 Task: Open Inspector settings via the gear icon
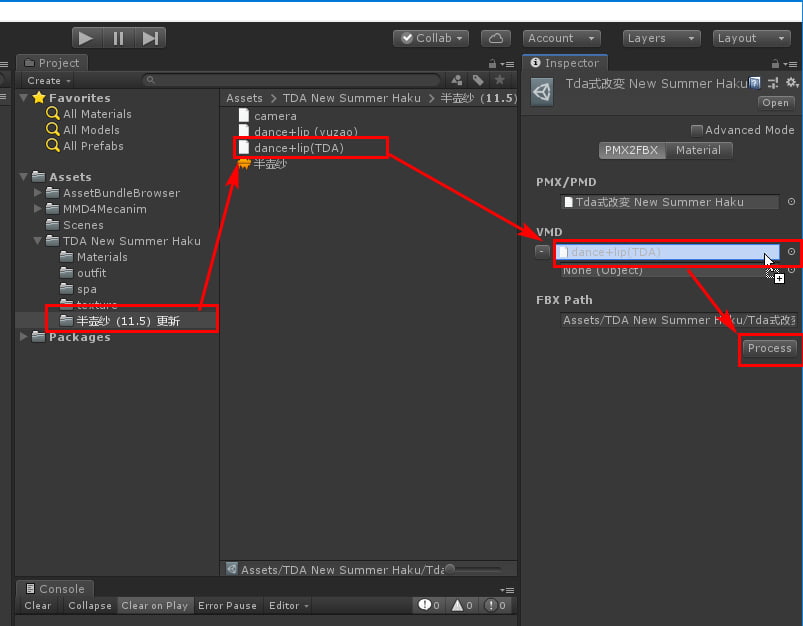click(792, 83)
